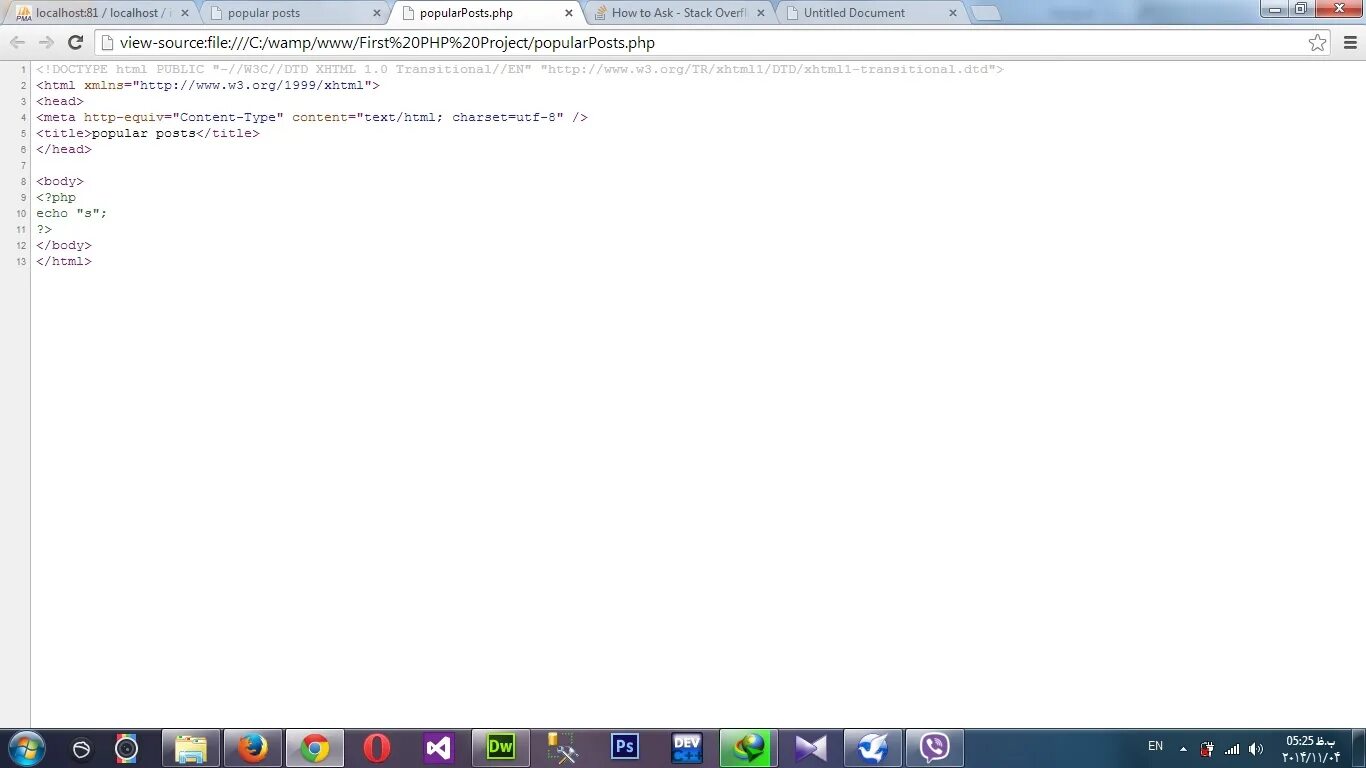Show hidden system tray icons
The height and width of the screenshot is (768, 1366).
[x=1183, y=748]
